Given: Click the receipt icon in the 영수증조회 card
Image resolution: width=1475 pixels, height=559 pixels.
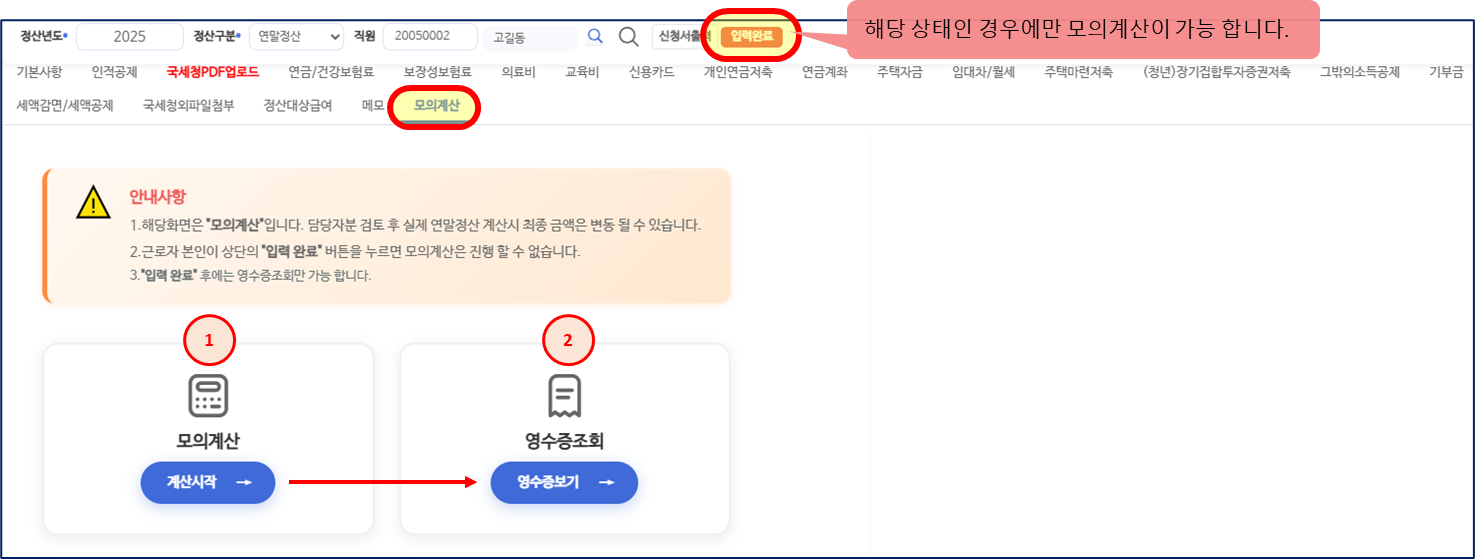Looking at the screenshot, I should 565,396.
